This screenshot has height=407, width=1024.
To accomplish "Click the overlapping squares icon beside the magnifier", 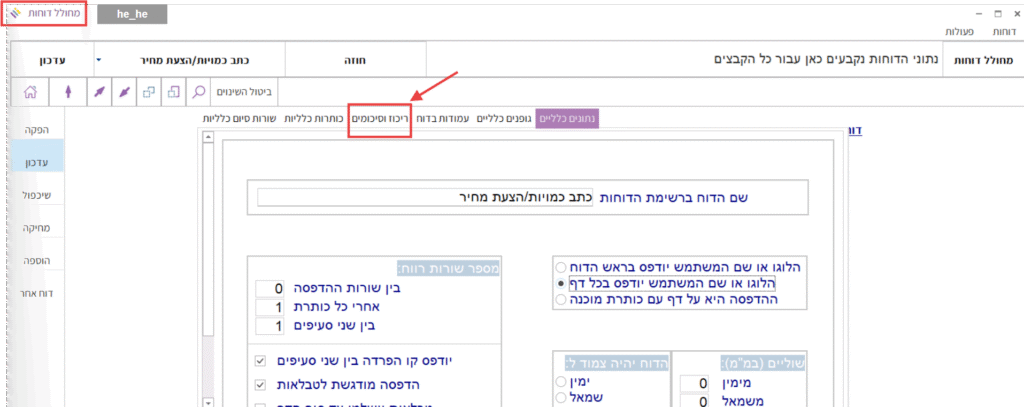I will (172, 92).
